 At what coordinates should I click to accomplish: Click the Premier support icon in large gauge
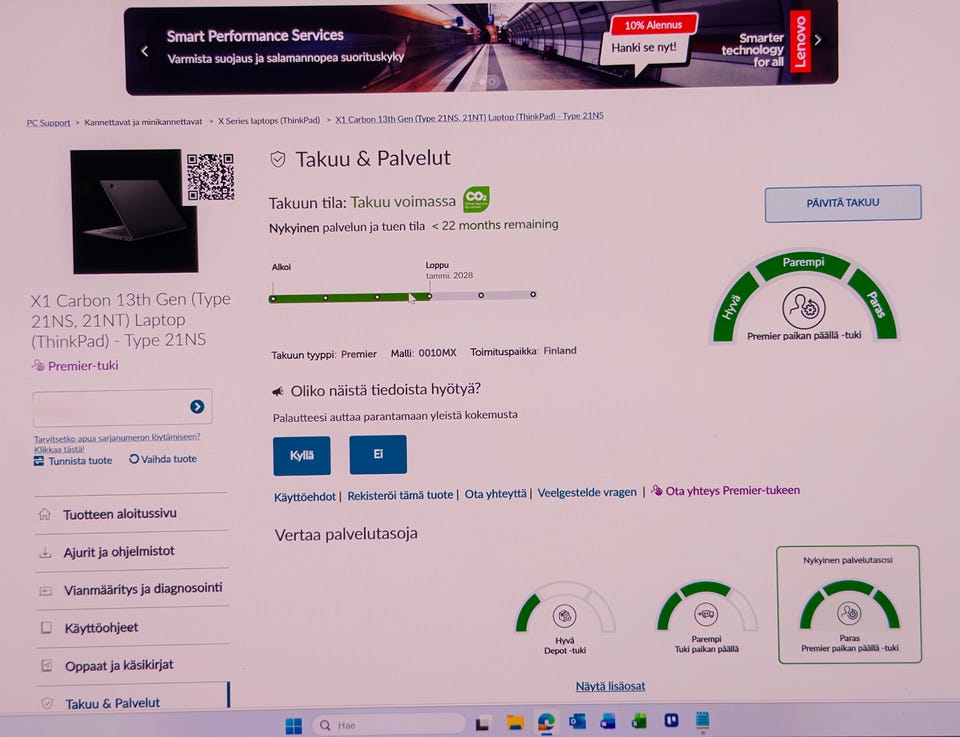click(x=804, y=308)
